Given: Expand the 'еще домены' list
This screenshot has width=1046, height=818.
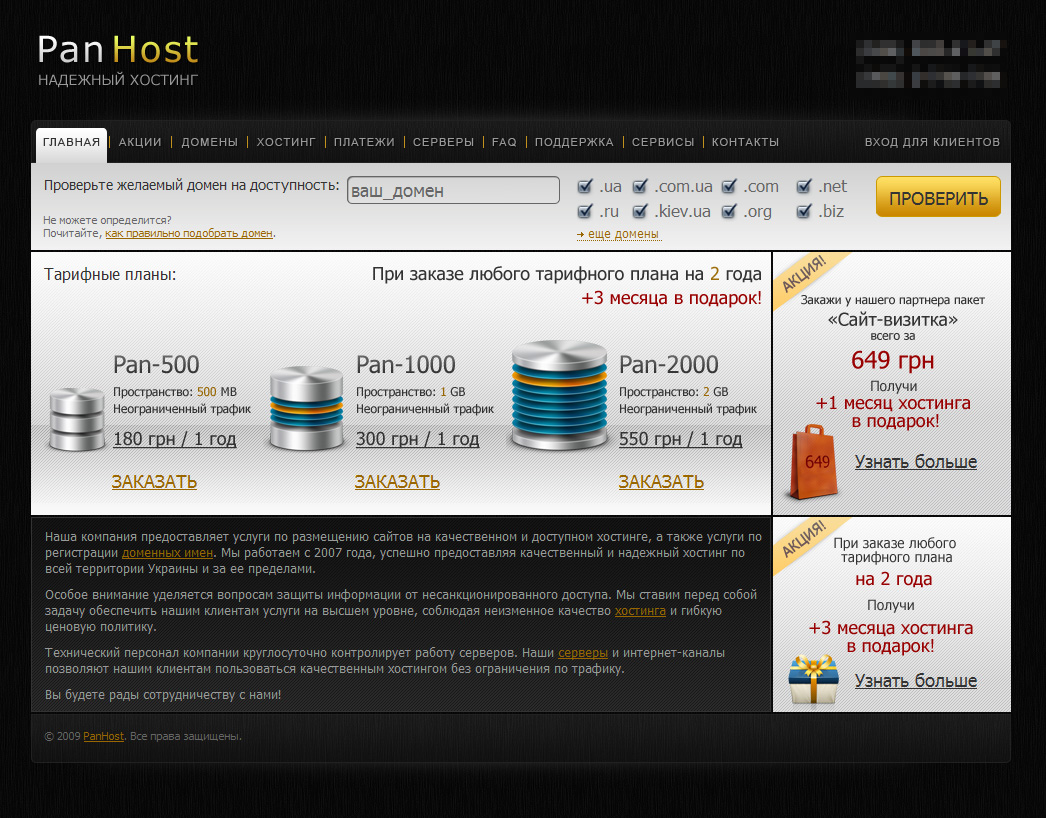Looking at the screenshot, I should click(x=618, y=234).
